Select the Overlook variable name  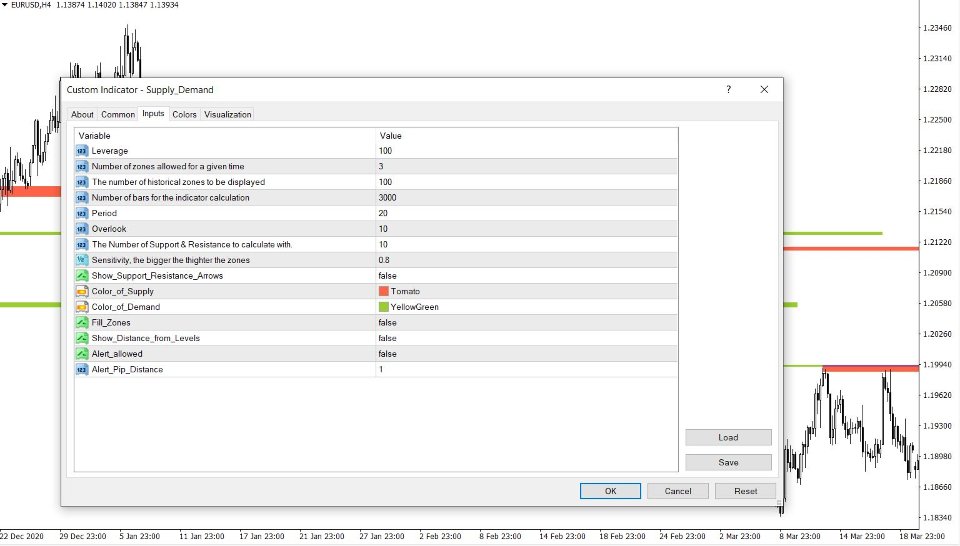pyautogui.click(x=109, y=229)
